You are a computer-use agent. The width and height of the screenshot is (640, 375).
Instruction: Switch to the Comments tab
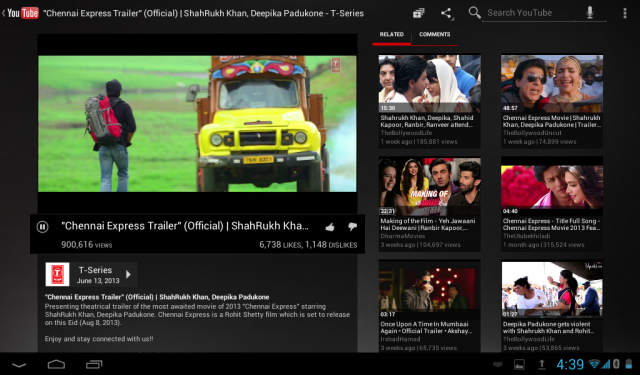pos(435,34)
